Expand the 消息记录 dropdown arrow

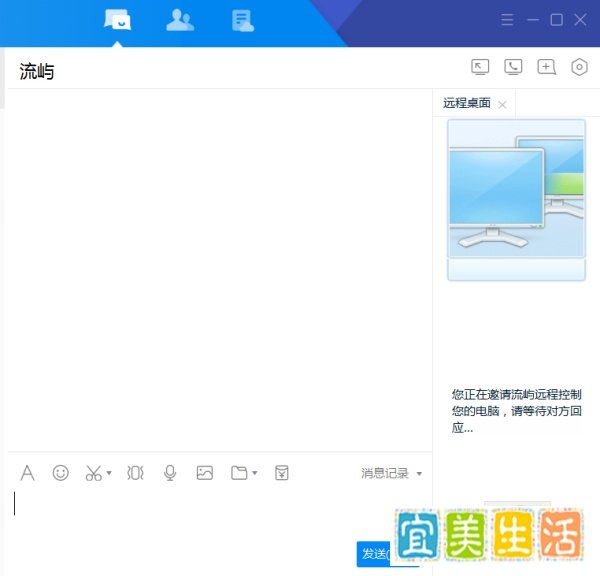pos(419,474)
